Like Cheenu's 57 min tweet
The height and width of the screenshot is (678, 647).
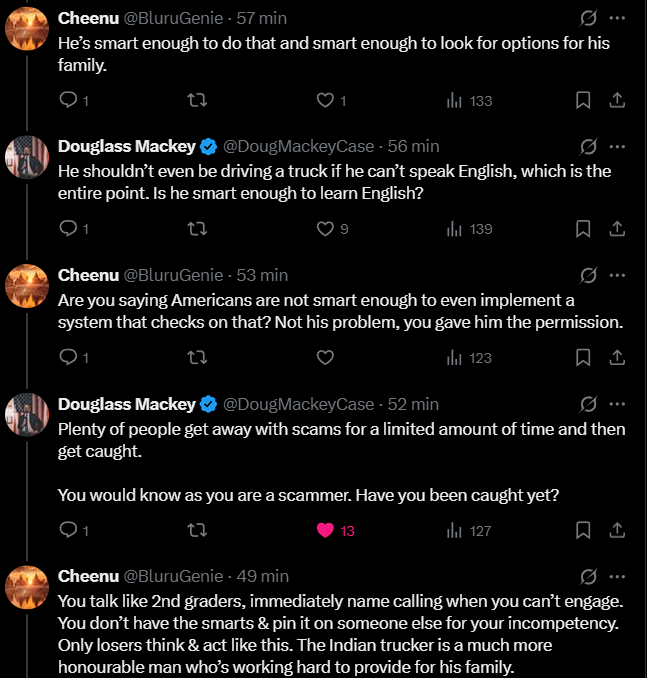325,100
